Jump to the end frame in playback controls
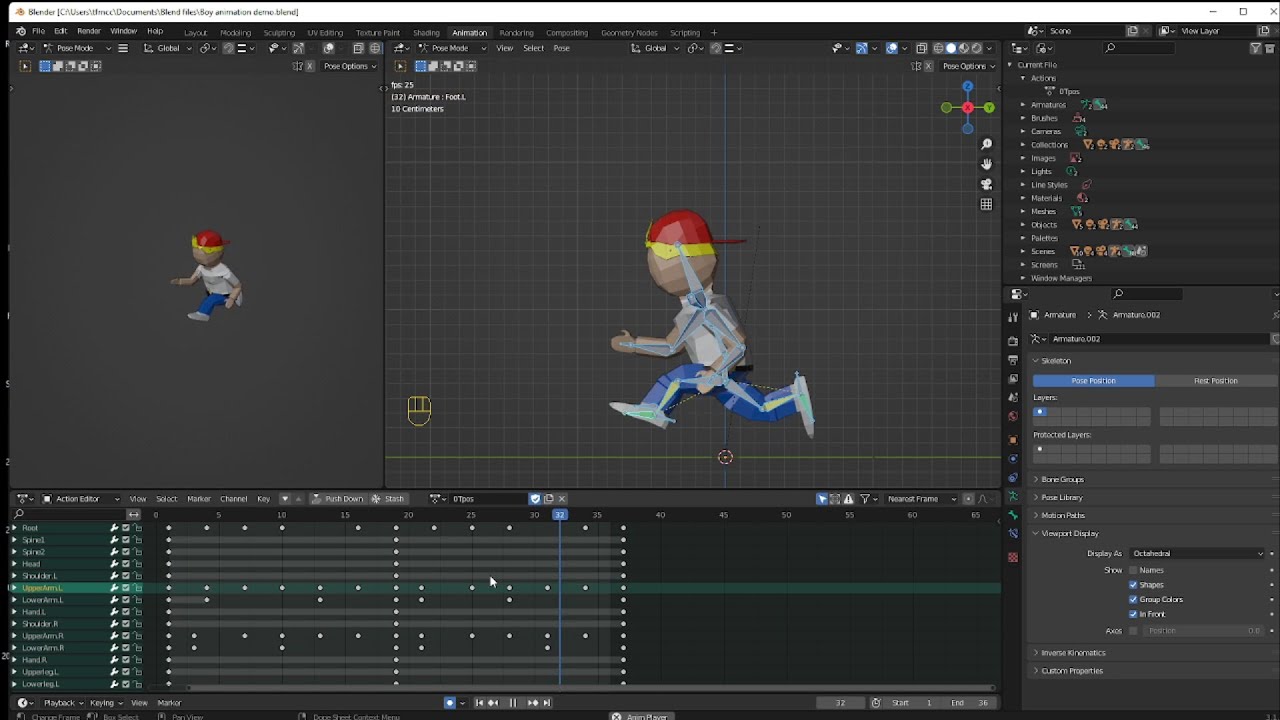This screenshot has width=1280, height=720. click(546, 703)
